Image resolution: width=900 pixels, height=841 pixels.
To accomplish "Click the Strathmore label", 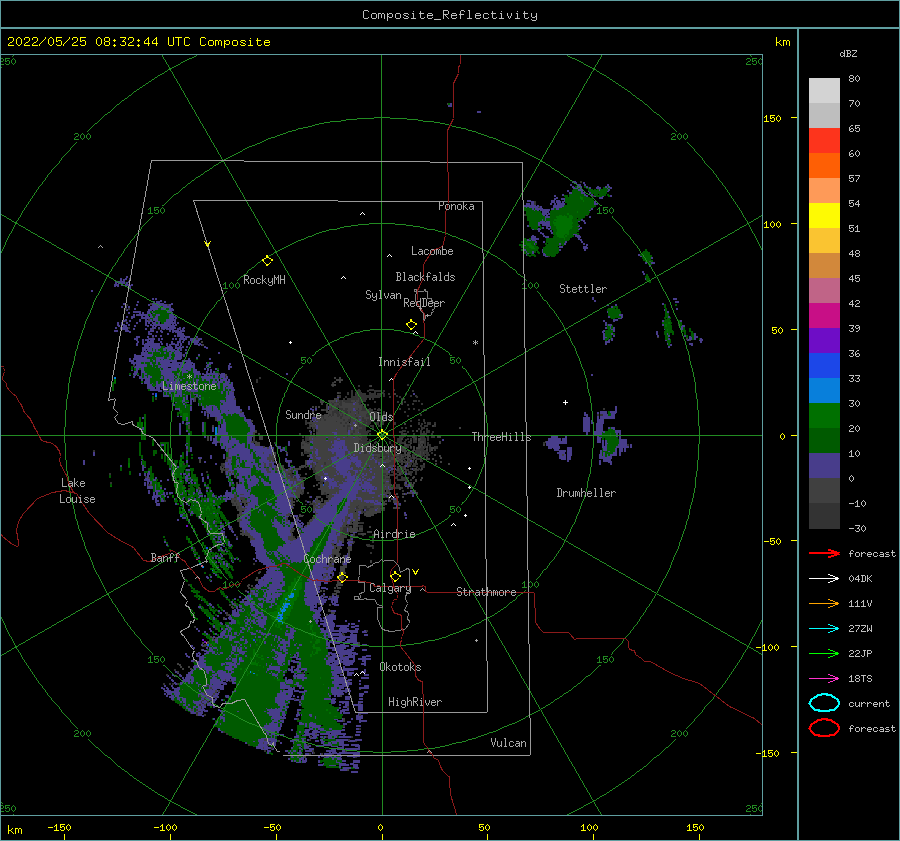I will click(x=486, y=592).
